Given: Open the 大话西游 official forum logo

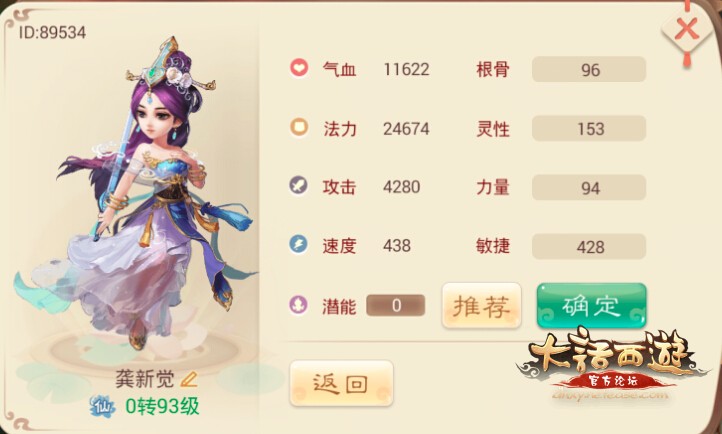Looking at the screenshot, I should click(611, 364).
